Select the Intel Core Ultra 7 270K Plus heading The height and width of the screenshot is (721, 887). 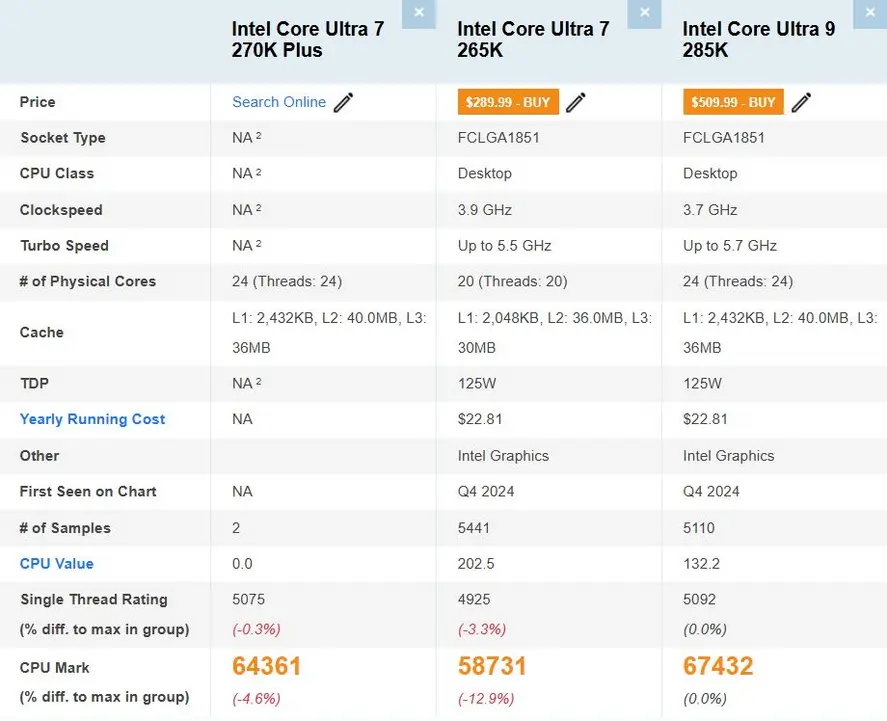tap(307, 39)
